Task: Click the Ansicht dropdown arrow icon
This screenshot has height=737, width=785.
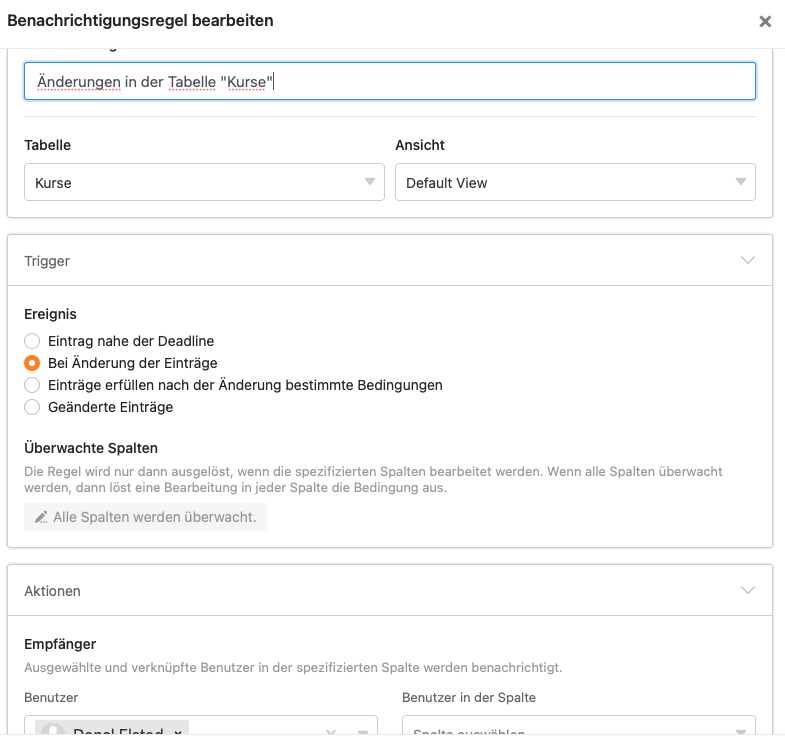Action: [740, 182]
